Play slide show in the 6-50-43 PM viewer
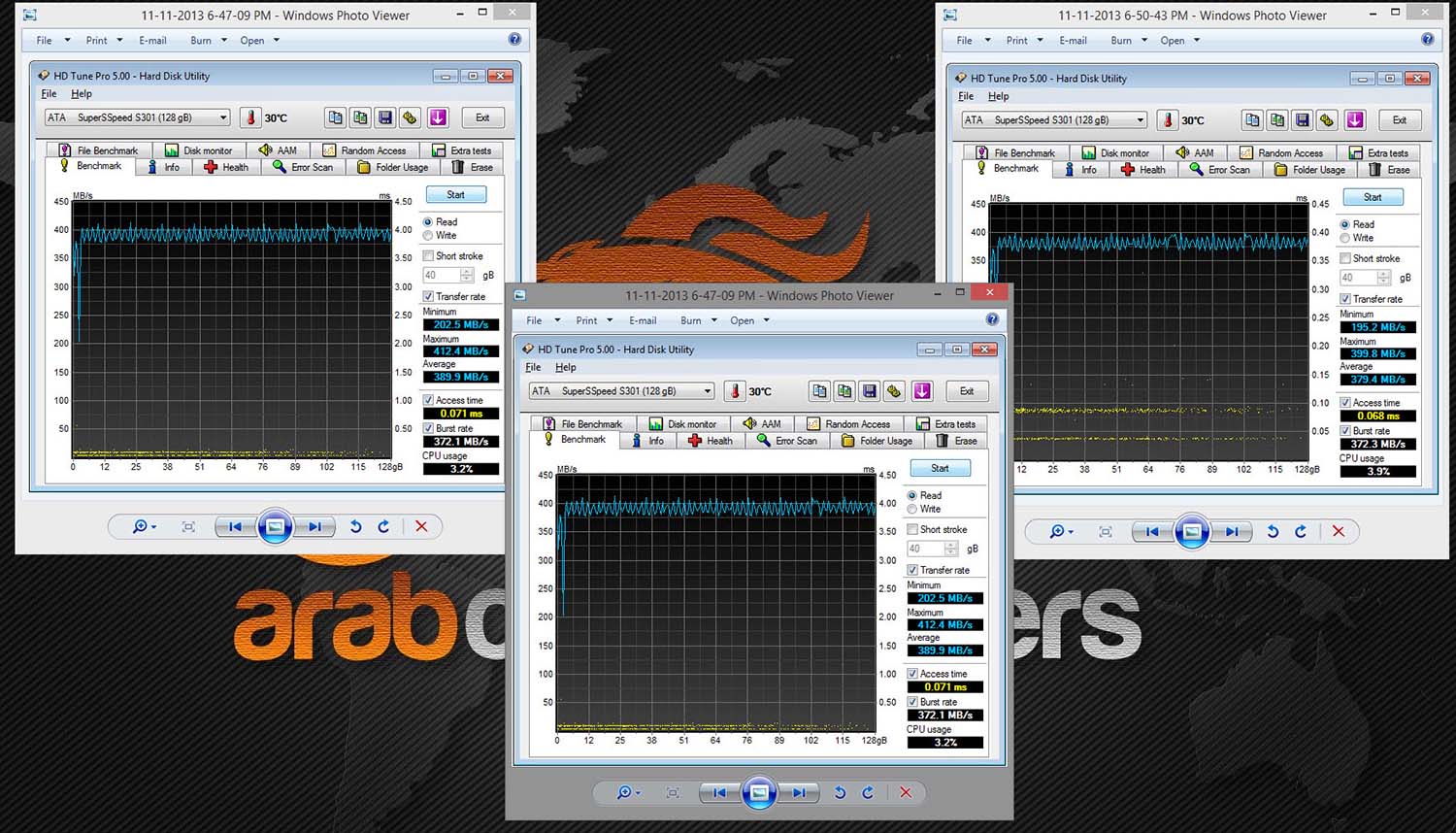This screenshot has width=1456, height=833. point(1191,531)
